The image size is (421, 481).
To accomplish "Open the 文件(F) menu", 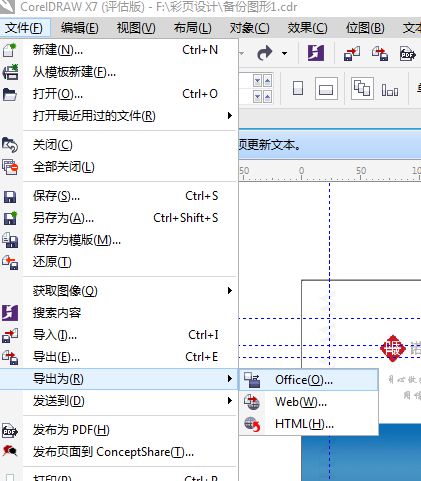I will [24, 28].
